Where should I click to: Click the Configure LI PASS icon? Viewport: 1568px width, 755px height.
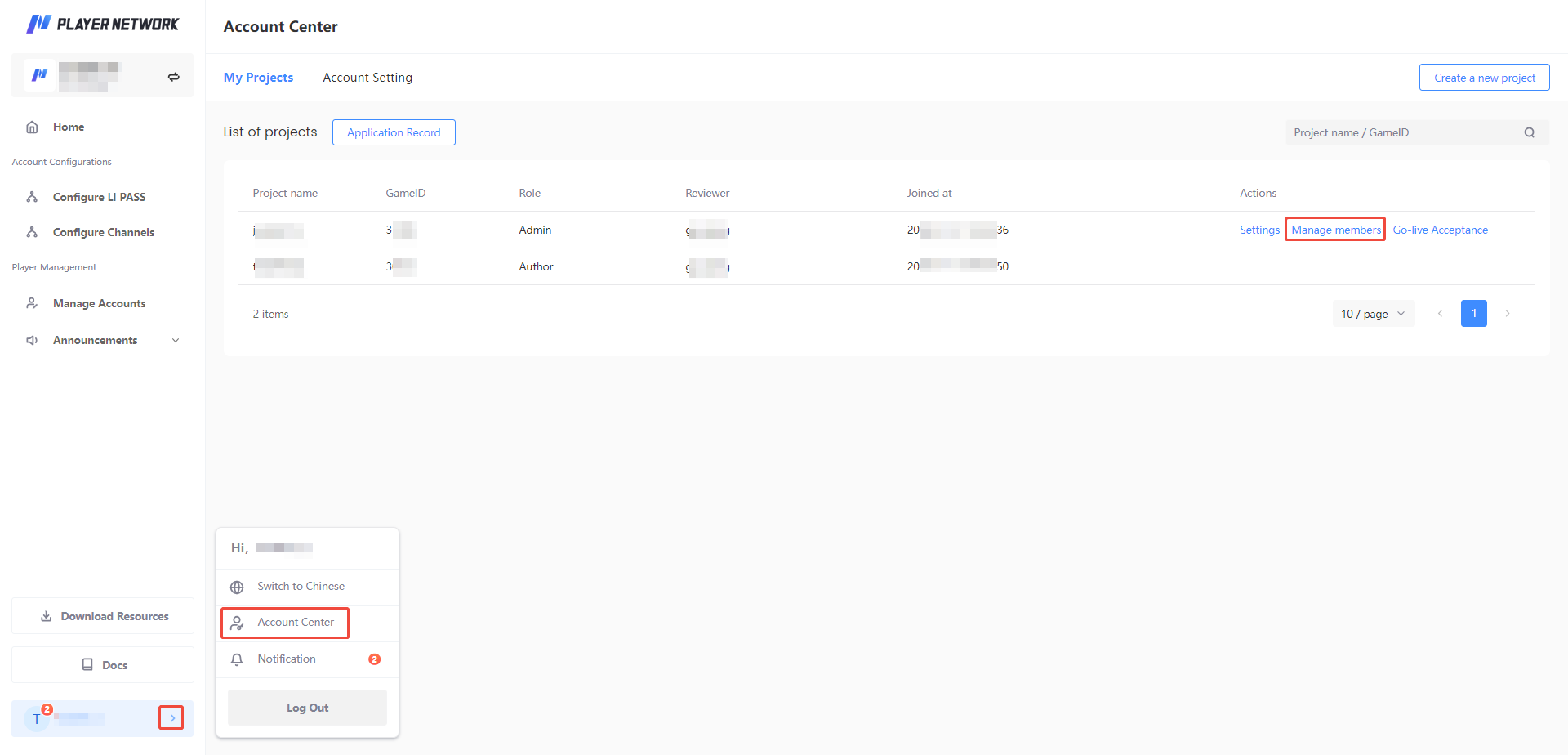tap(33, 197)
